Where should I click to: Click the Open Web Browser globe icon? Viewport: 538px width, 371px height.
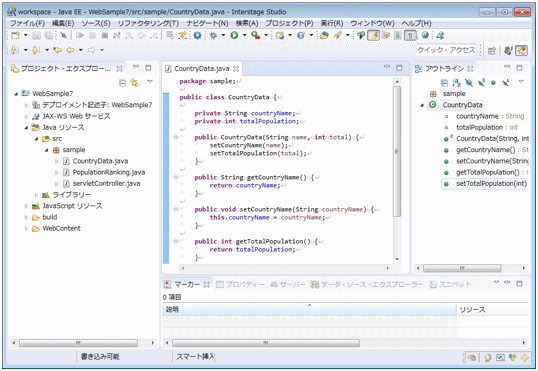pyautogui.click(x=425, y=35)
